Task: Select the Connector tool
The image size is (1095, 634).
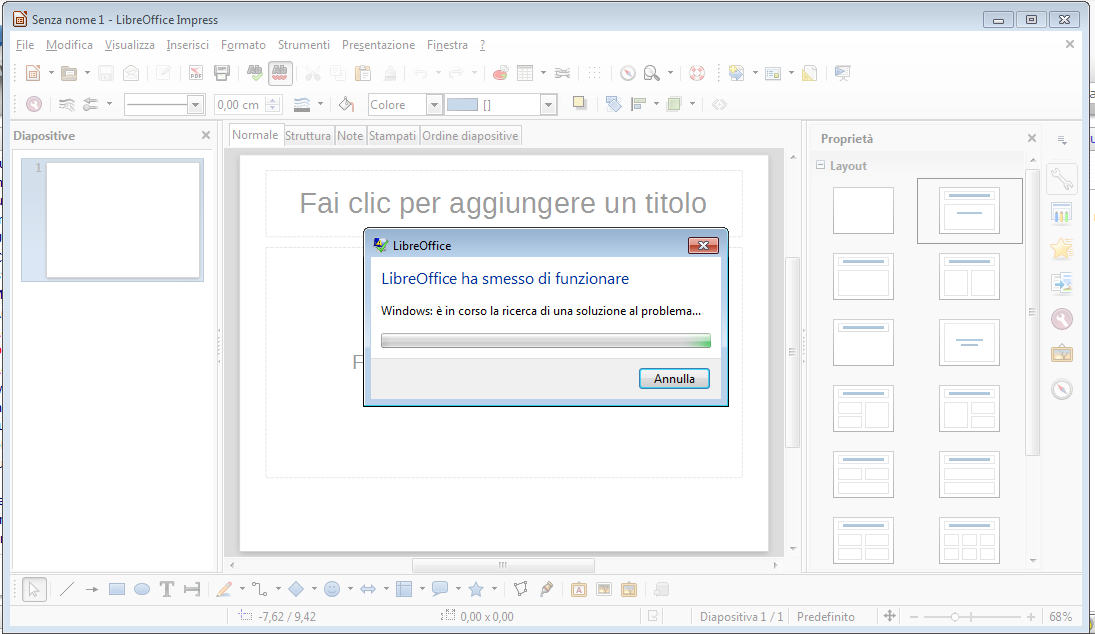Action: (x=260, y=589)
